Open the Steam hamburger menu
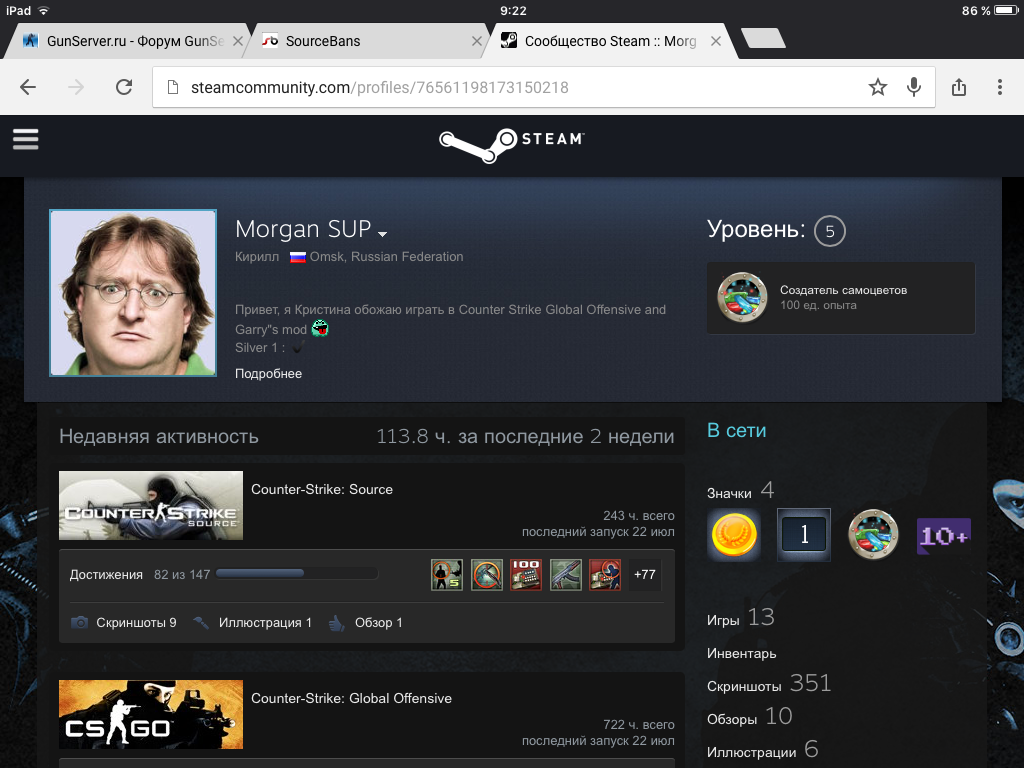The width and height of the screenshot is (1024, 768). click(x=26, y=139)
